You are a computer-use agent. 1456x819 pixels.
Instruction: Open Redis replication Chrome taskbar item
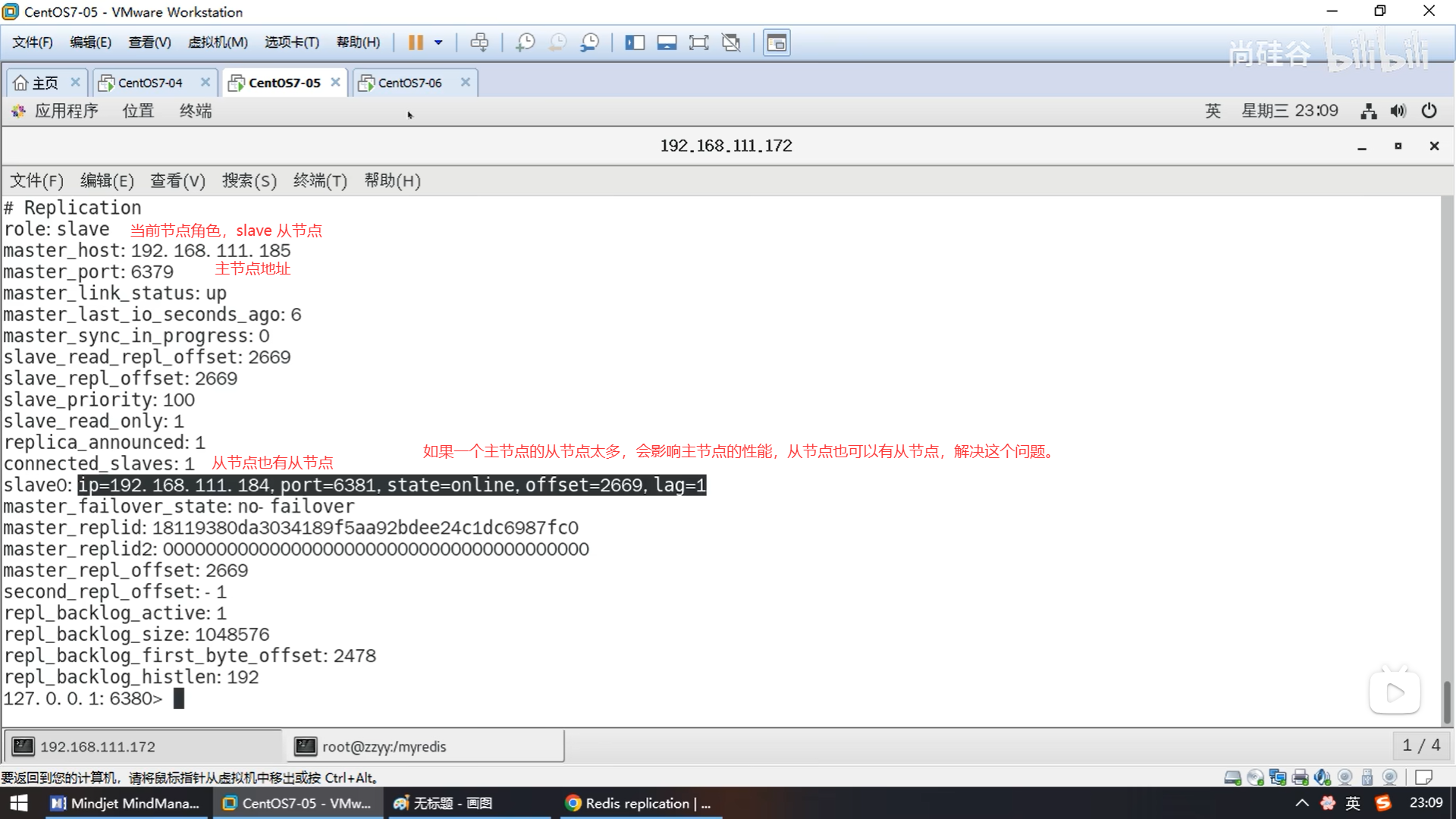click(639, 803)
